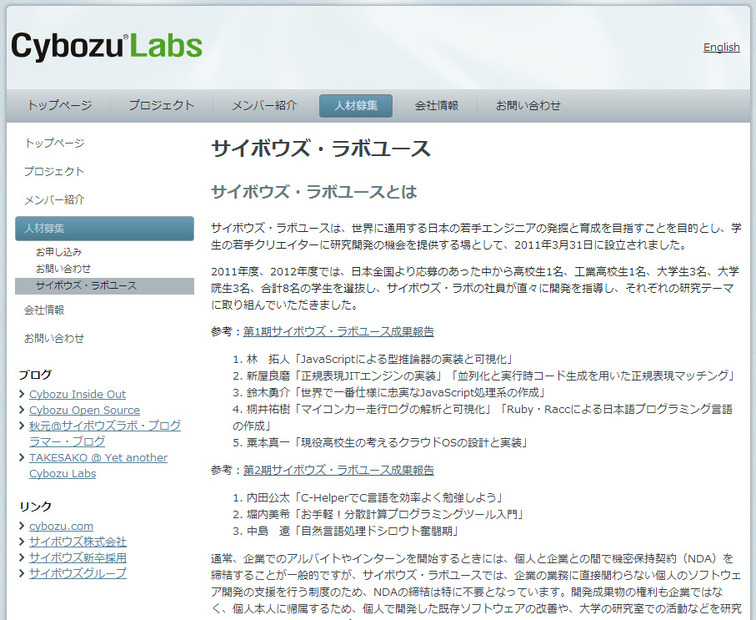Open 会社情報 in the top navigation bar

(436, 105)
